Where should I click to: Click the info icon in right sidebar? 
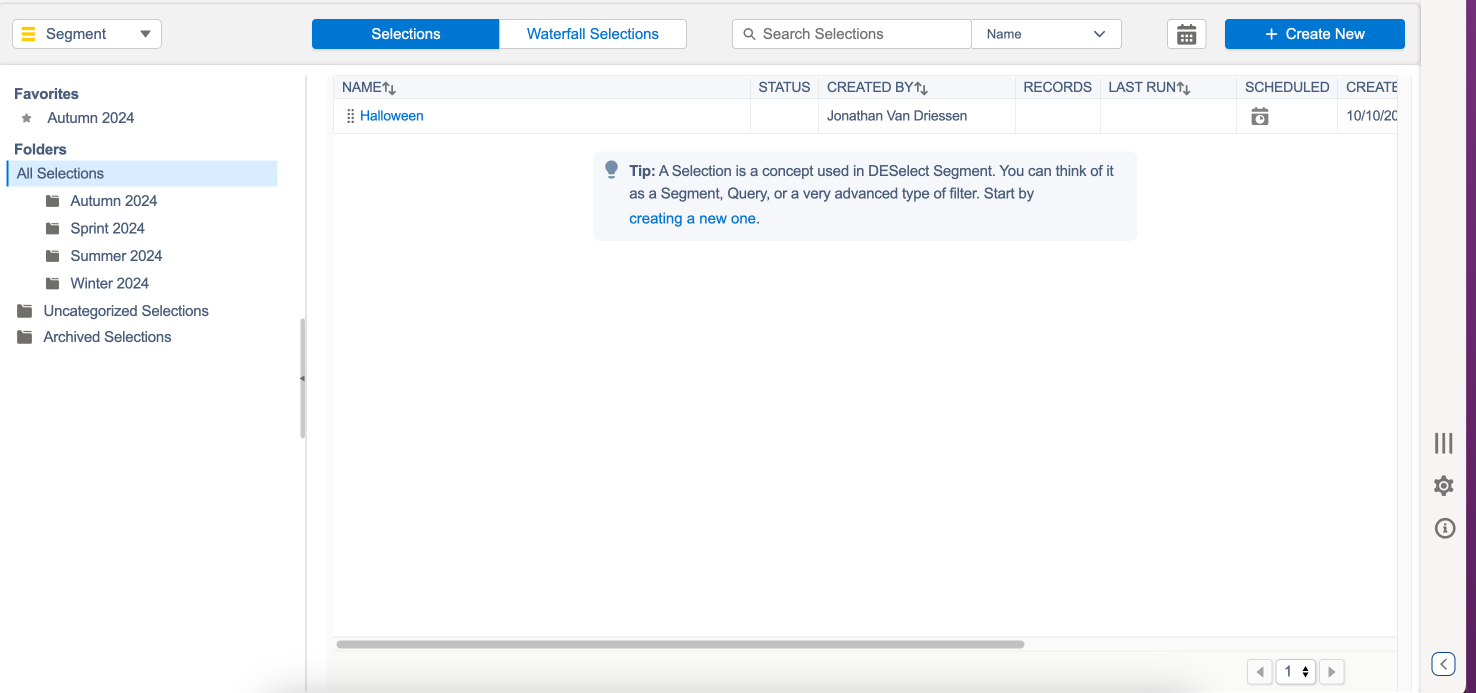(1444, 528)
